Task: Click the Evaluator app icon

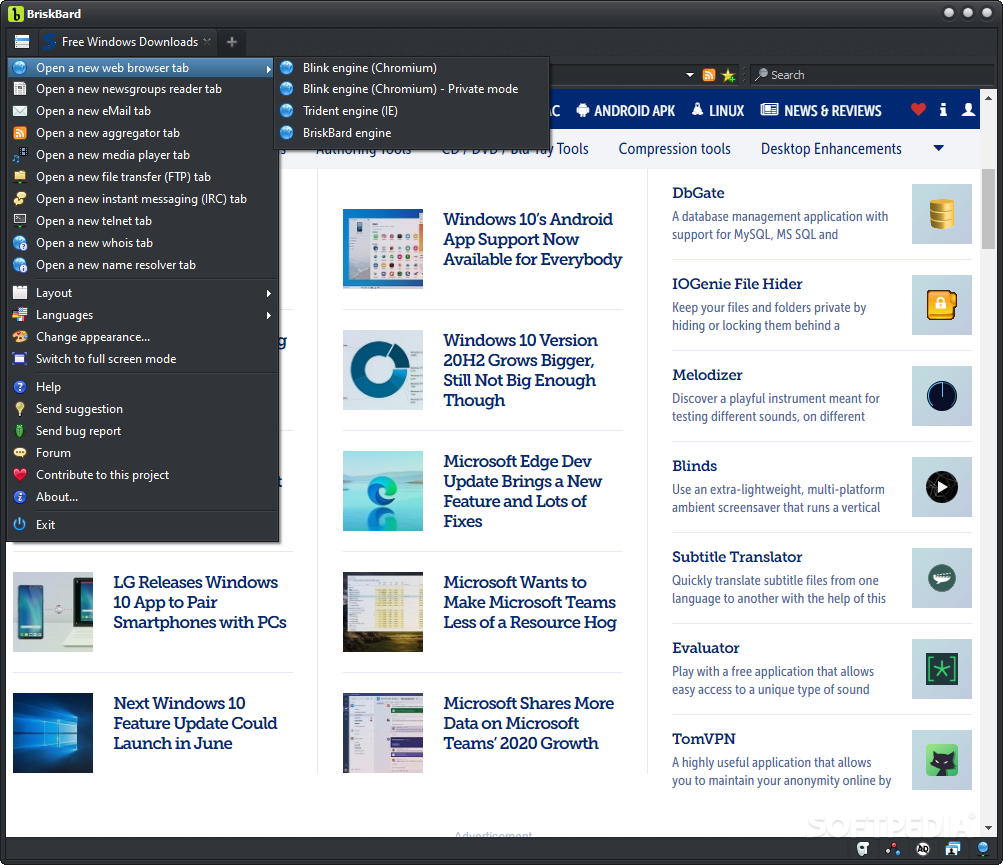Action: (x=942, y=669)
